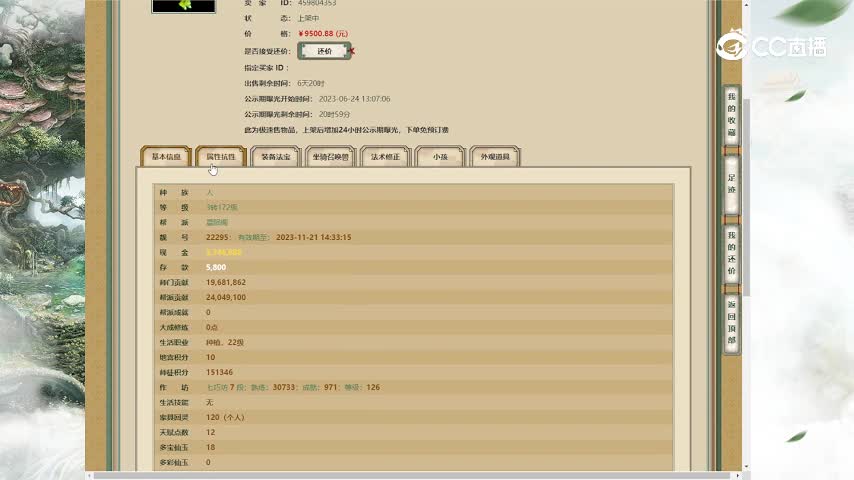Click the 120 (个人) value
The height and width of the screenshot is (480, 854).
[225, 417]
